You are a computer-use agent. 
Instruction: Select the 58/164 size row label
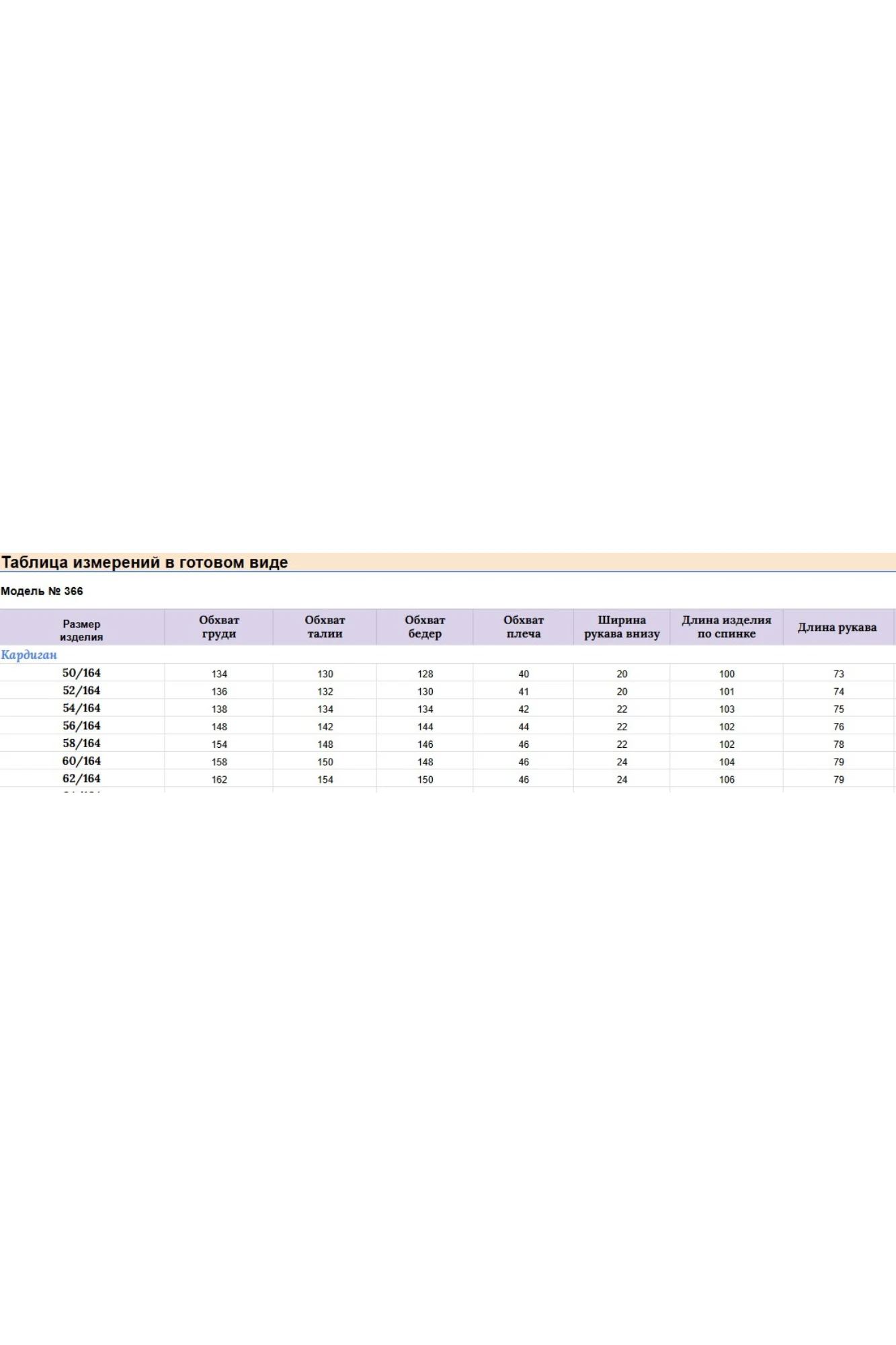click(81, 743)
